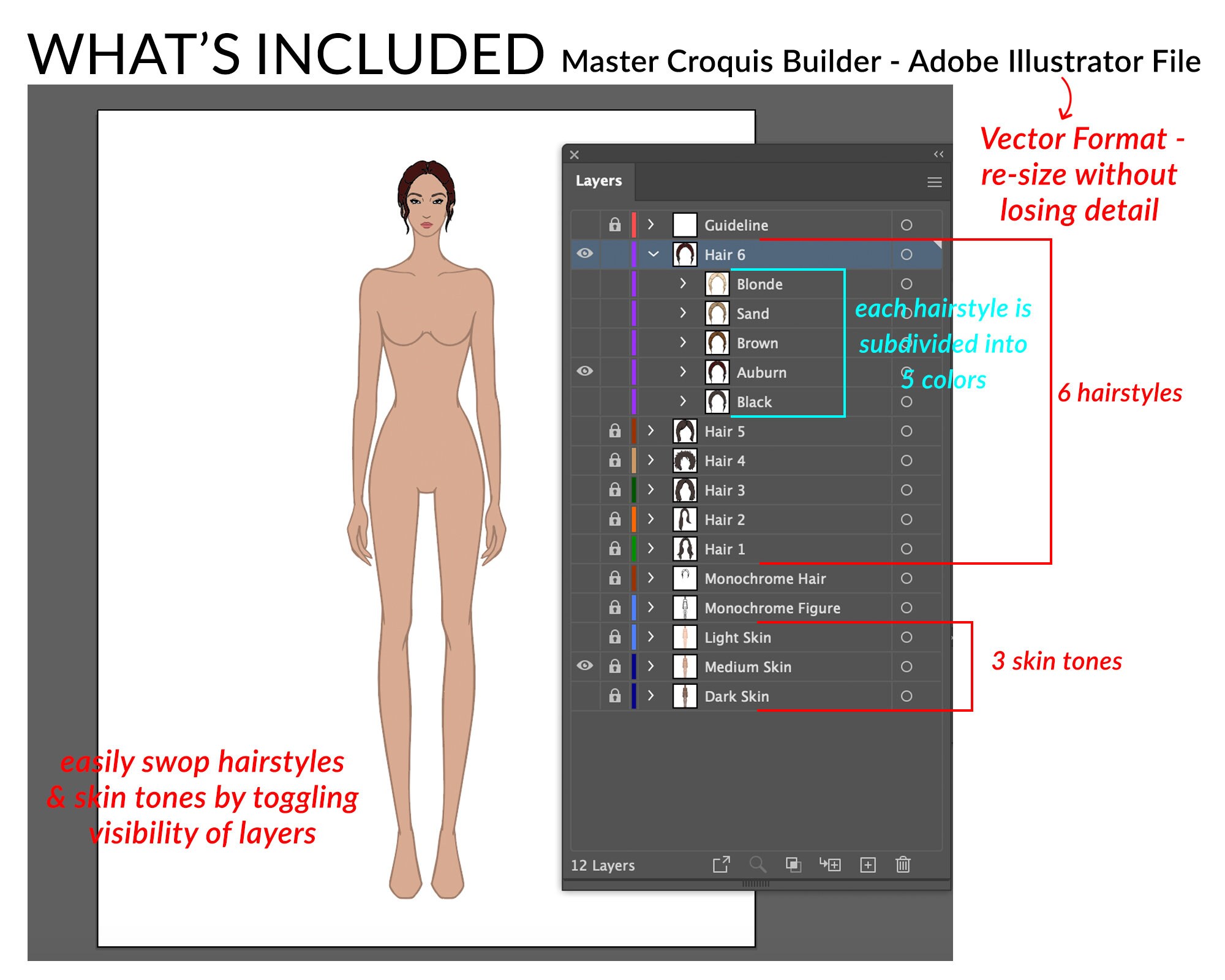Unlock the Light Skin layer

[615, 637]
